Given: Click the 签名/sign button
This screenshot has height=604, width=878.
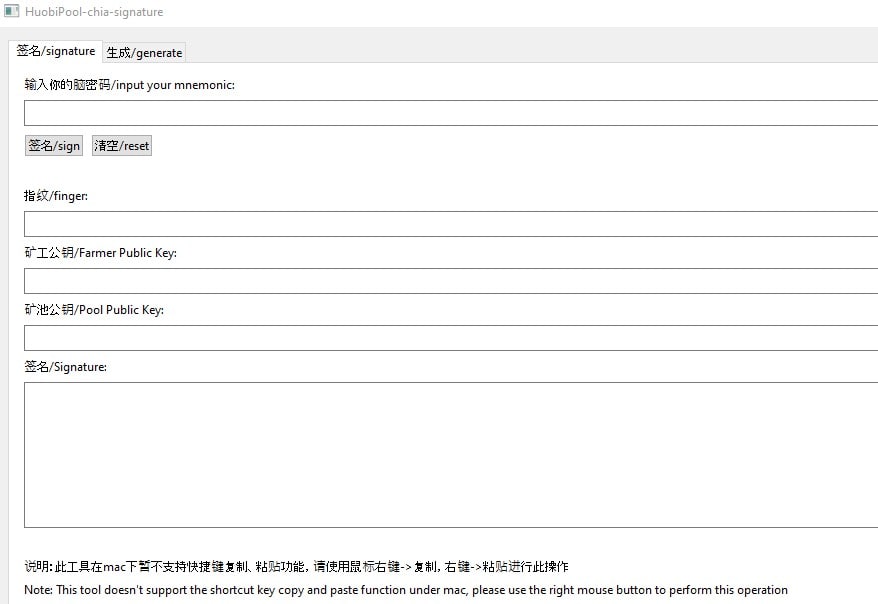Looking at the screenshot, I should [54, 146].
